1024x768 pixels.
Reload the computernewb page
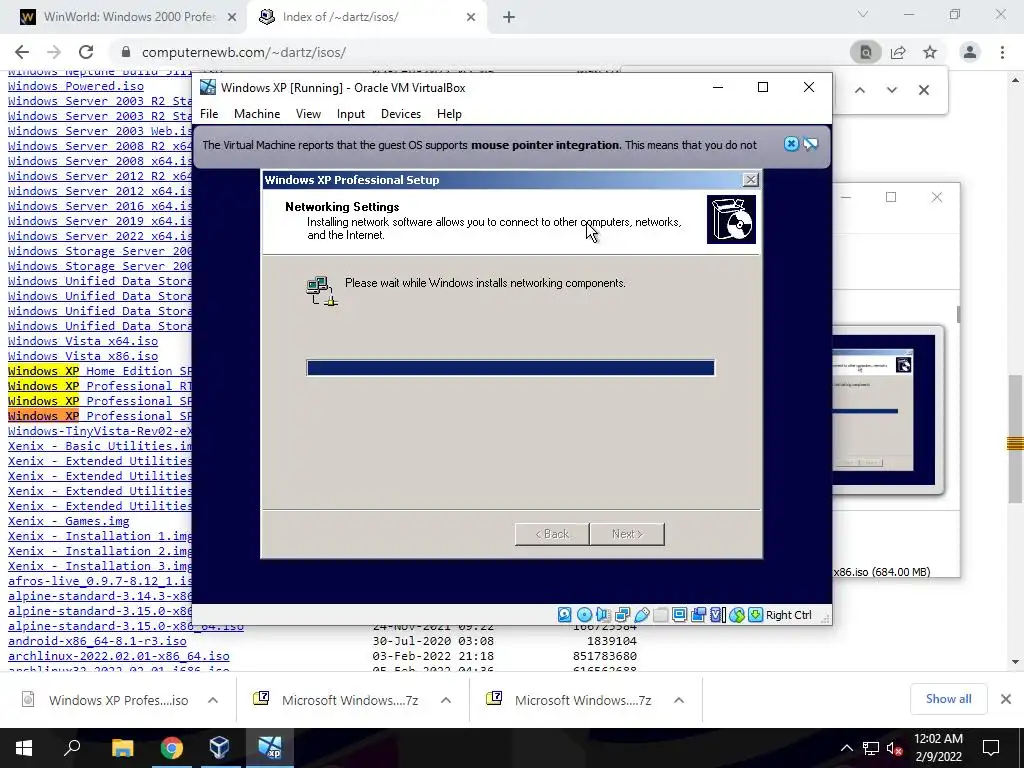[x=86, y=52]
